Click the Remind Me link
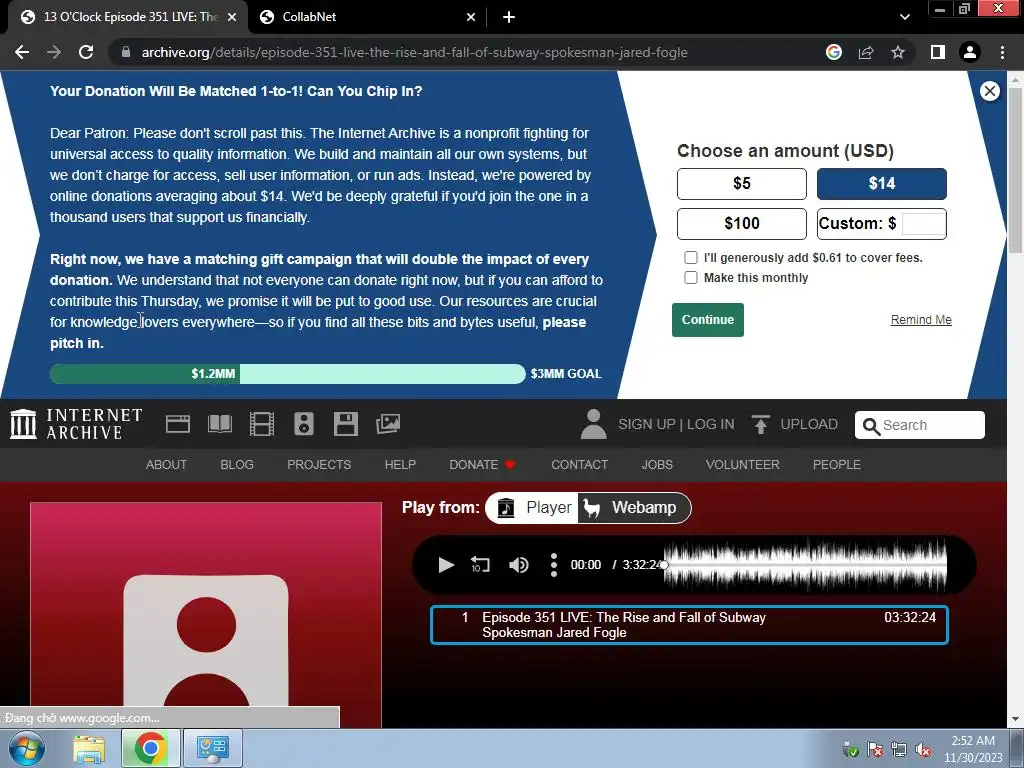This screenshot has height=768, width=1024. (921, 320)
